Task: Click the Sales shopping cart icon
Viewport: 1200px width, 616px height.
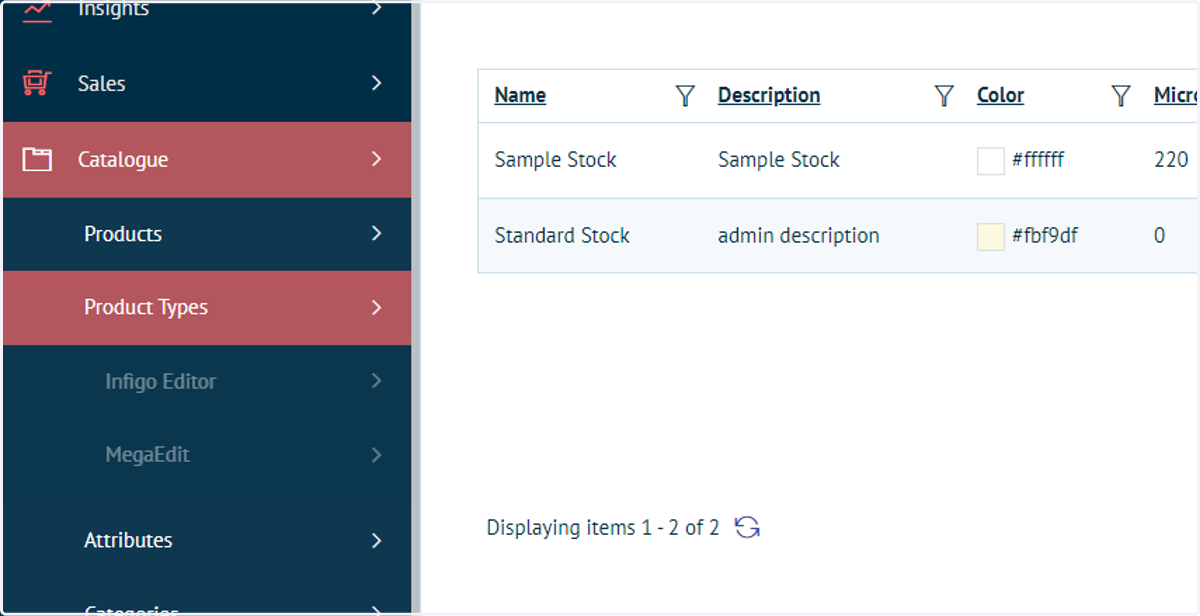Action: tap(37, 83)
